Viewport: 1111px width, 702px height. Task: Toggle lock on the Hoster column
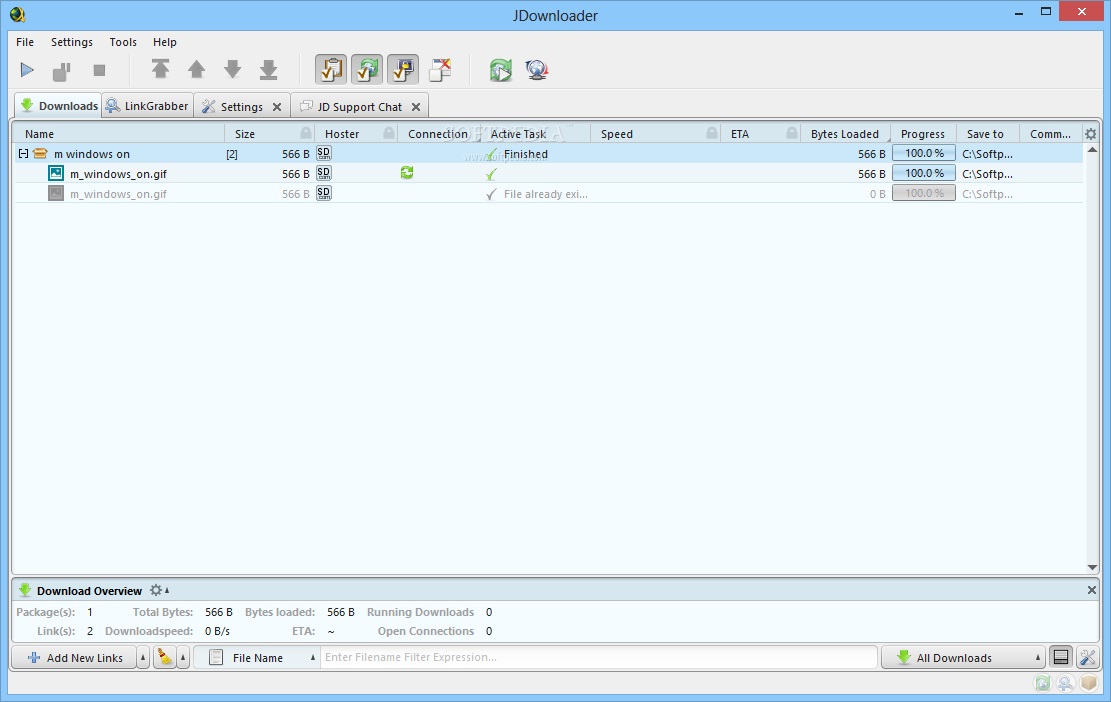389,133
